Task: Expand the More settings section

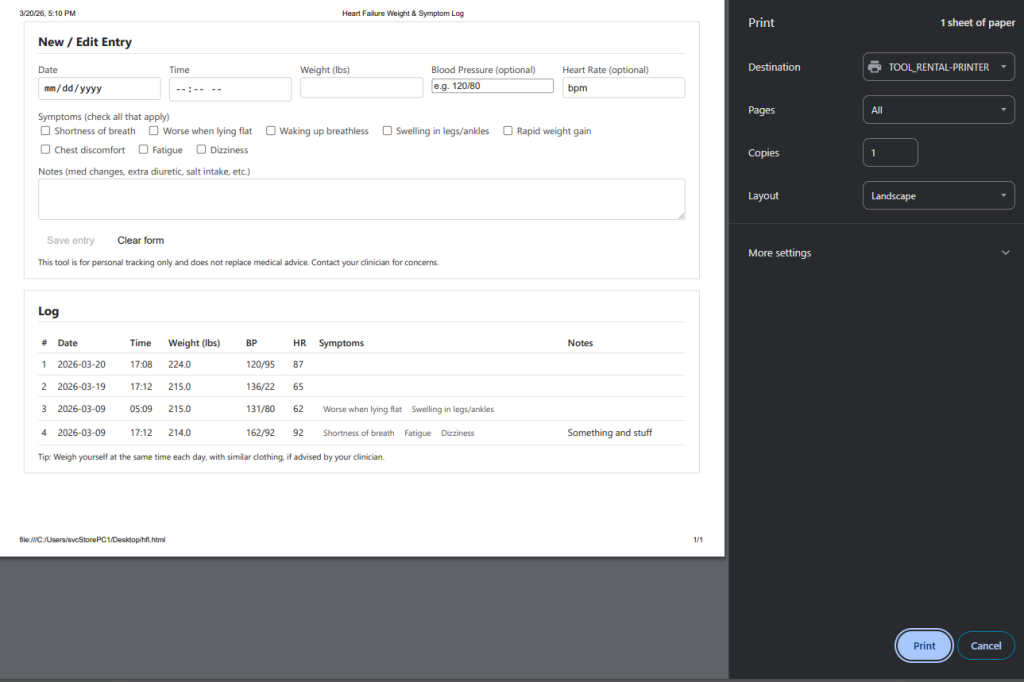Action: coord(878,253)
